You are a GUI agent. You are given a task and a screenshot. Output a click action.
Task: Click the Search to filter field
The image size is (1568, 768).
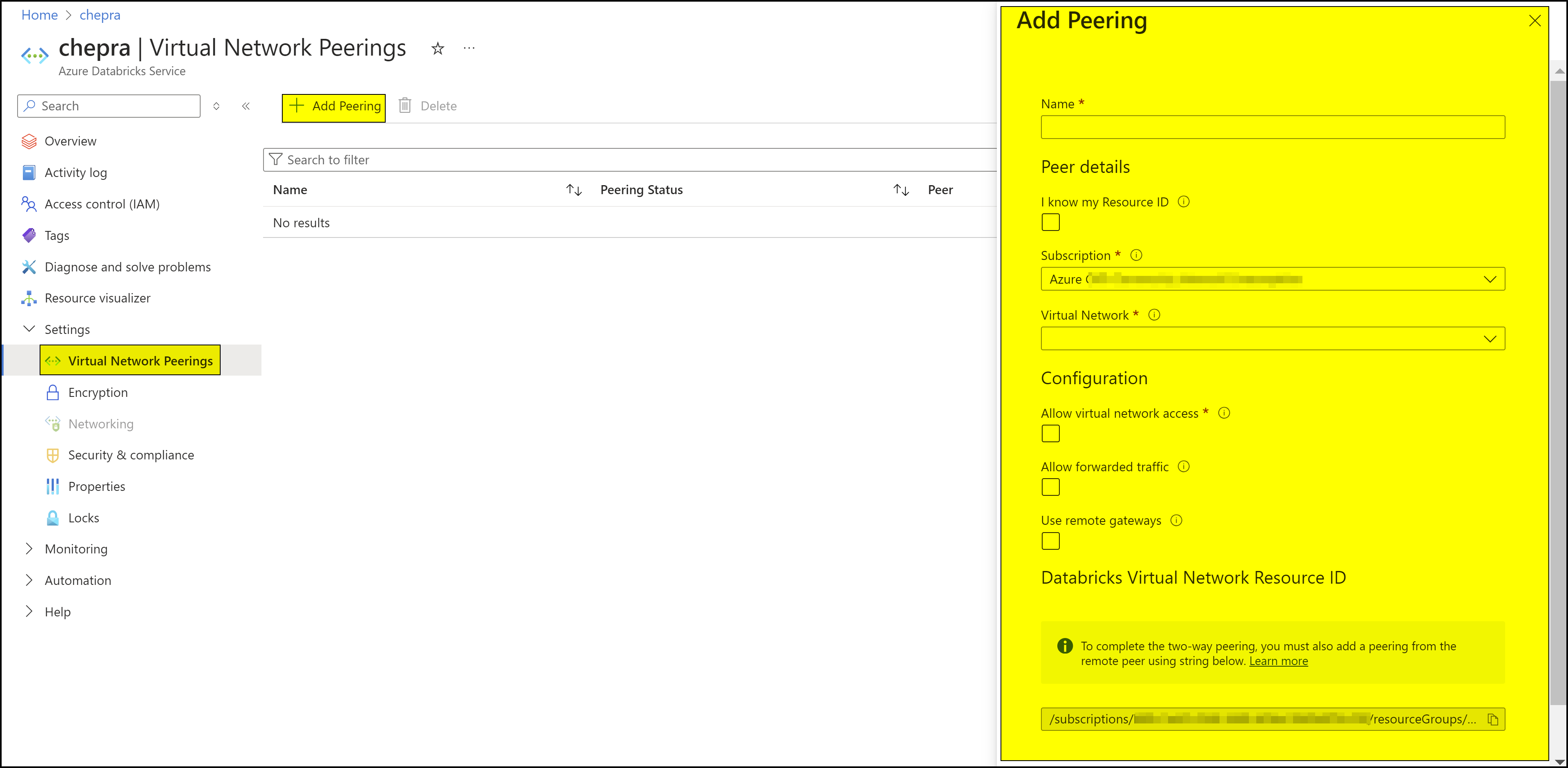click(x=630, y=159)
